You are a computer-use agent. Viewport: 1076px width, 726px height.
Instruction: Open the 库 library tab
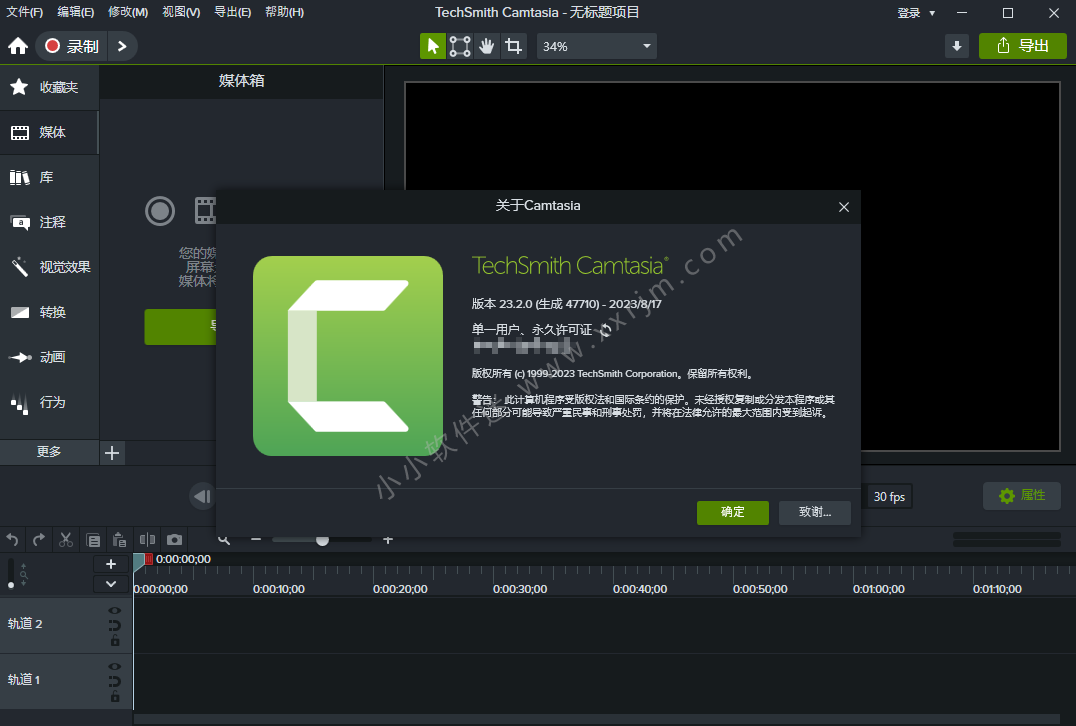[49, 178]
